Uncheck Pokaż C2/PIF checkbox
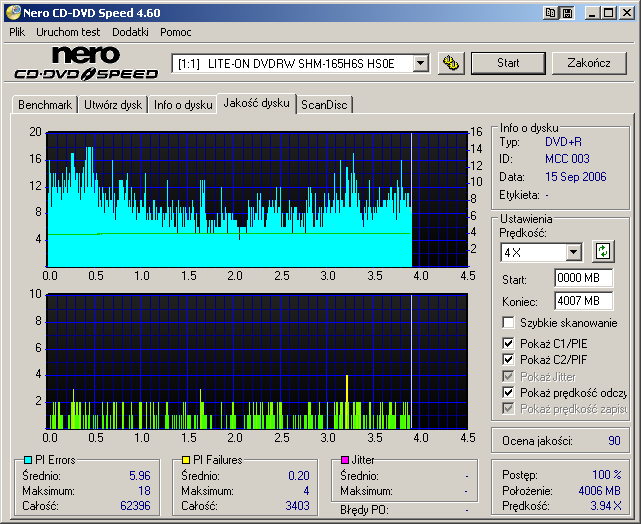 508,360
